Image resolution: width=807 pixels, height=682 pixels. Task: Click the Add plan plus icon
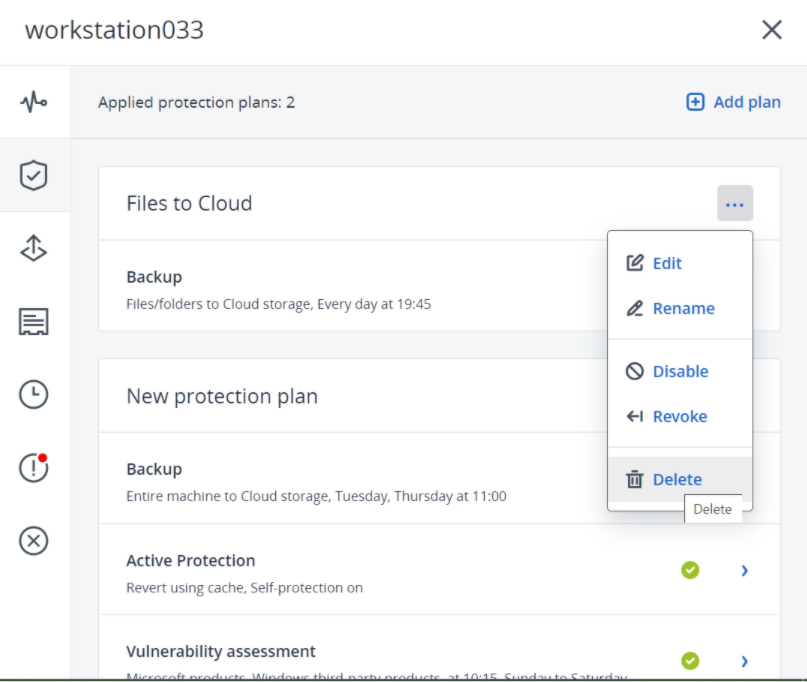click(x=695, y=102)
